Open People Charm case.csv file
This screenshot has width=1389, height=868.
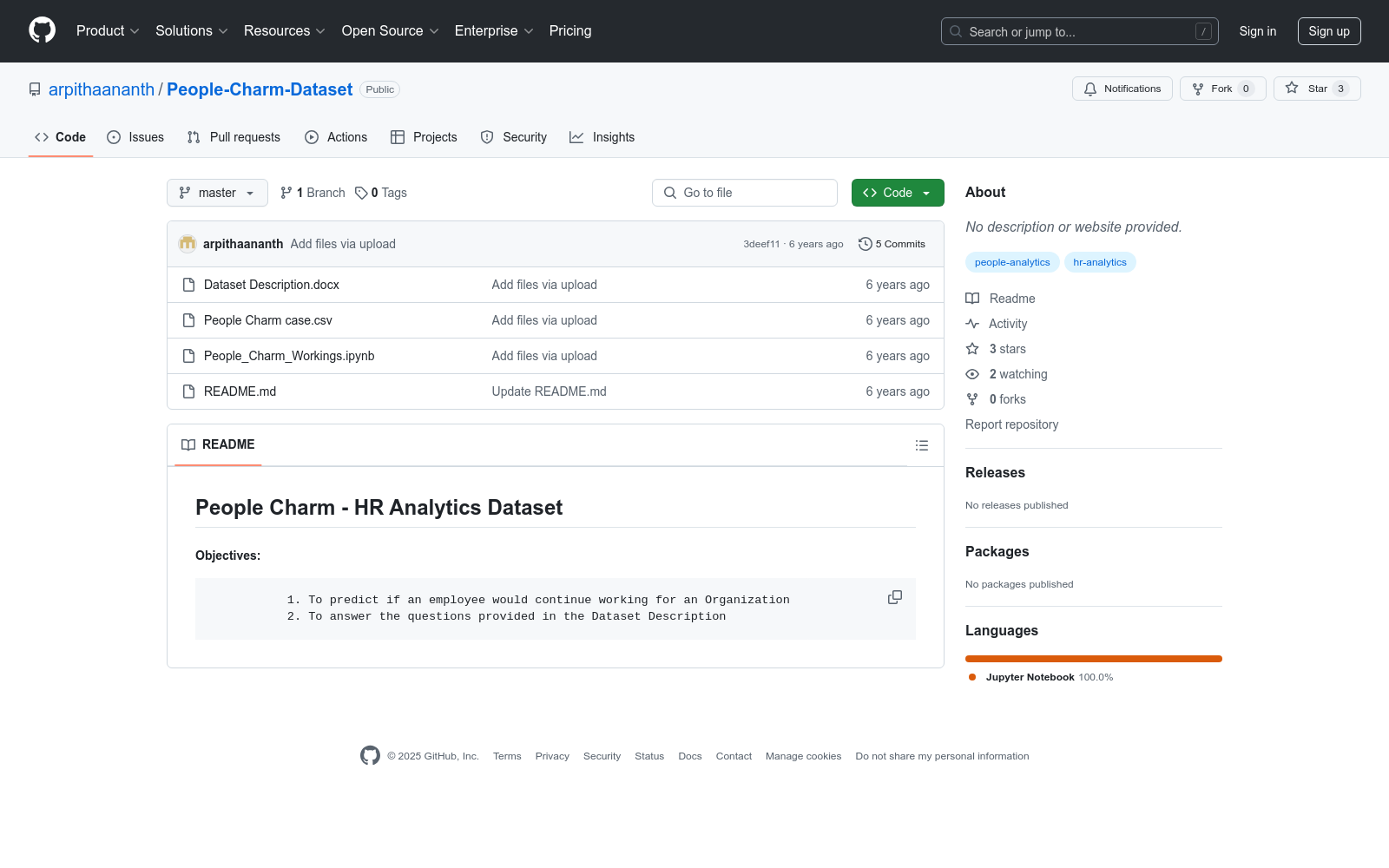pos(268,320)
